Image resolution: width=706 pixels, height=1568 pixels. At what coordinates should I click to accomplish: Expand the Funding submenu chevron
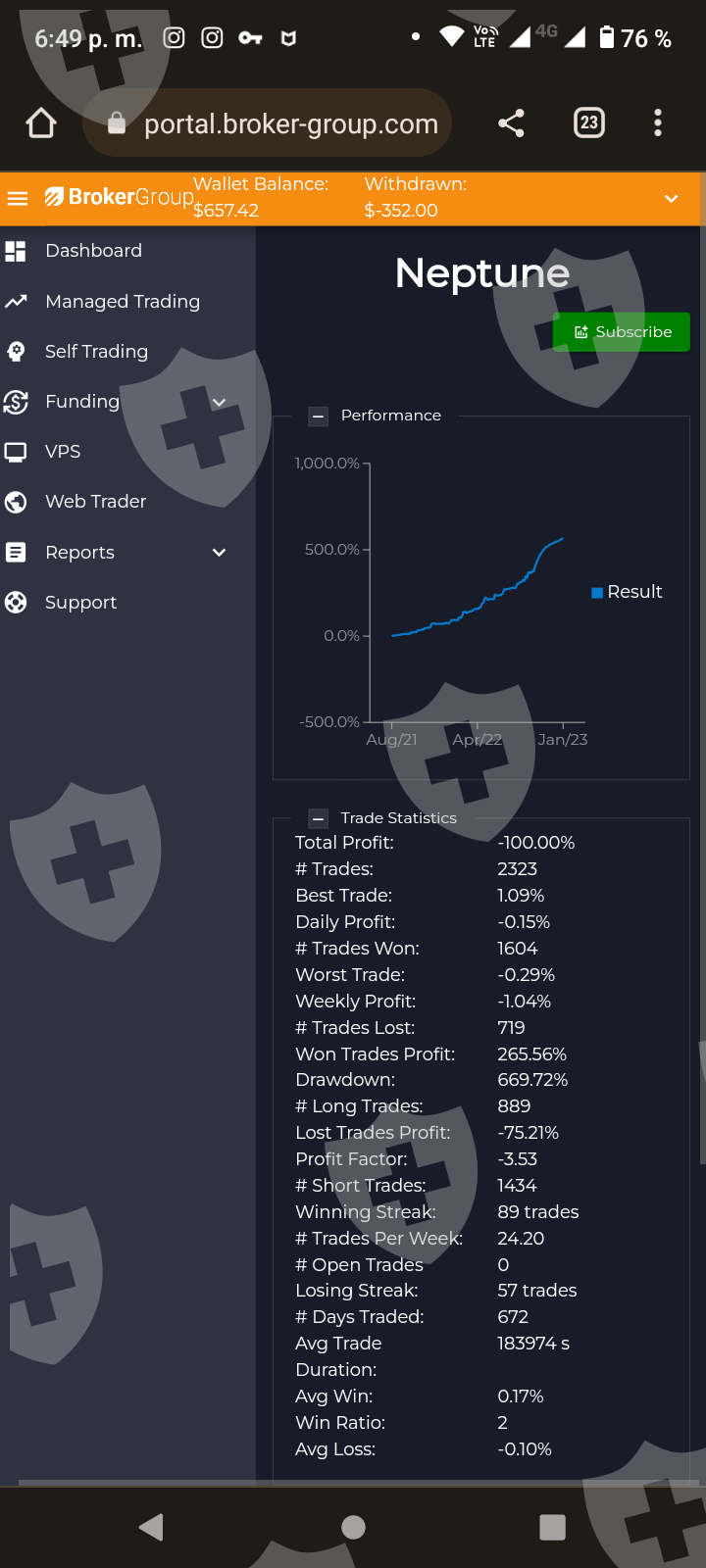pyautogui.click(x=220, y=402)
